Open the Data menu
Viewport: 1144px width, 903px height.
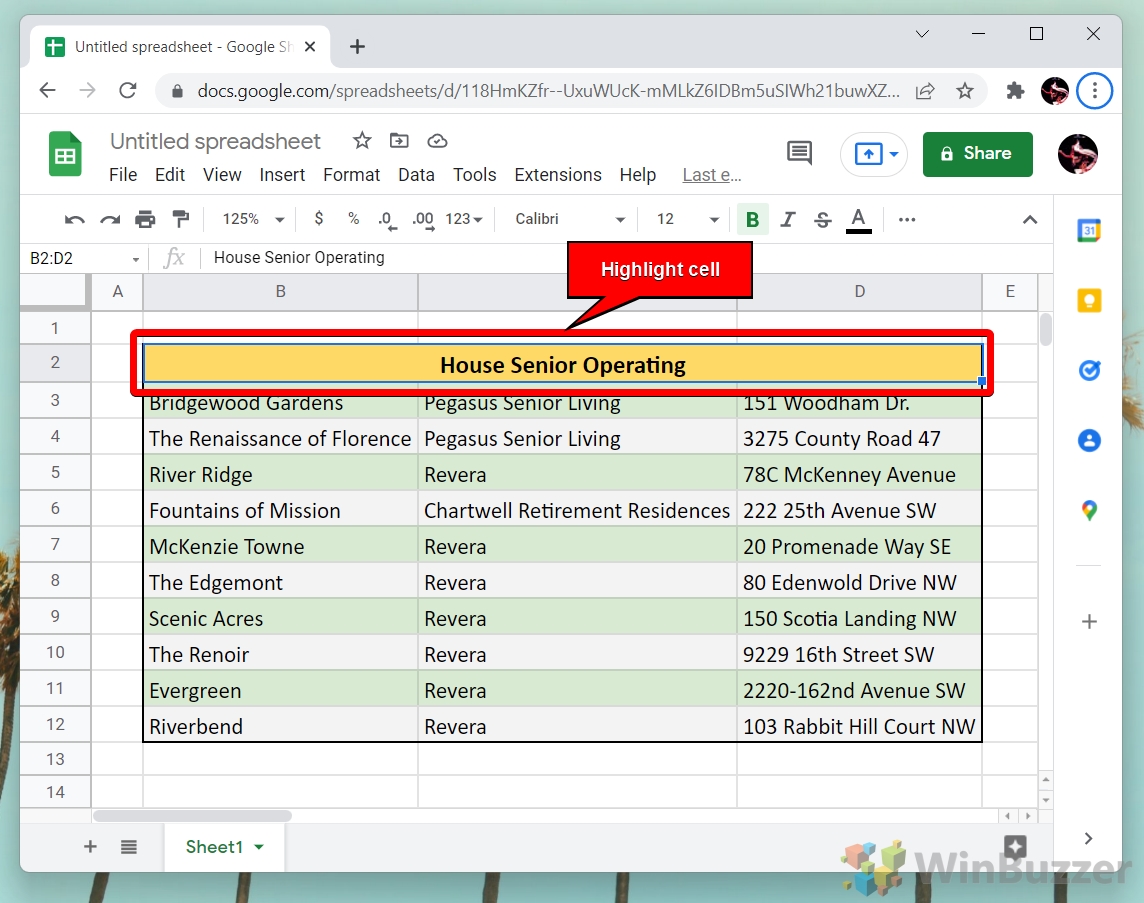417,175
